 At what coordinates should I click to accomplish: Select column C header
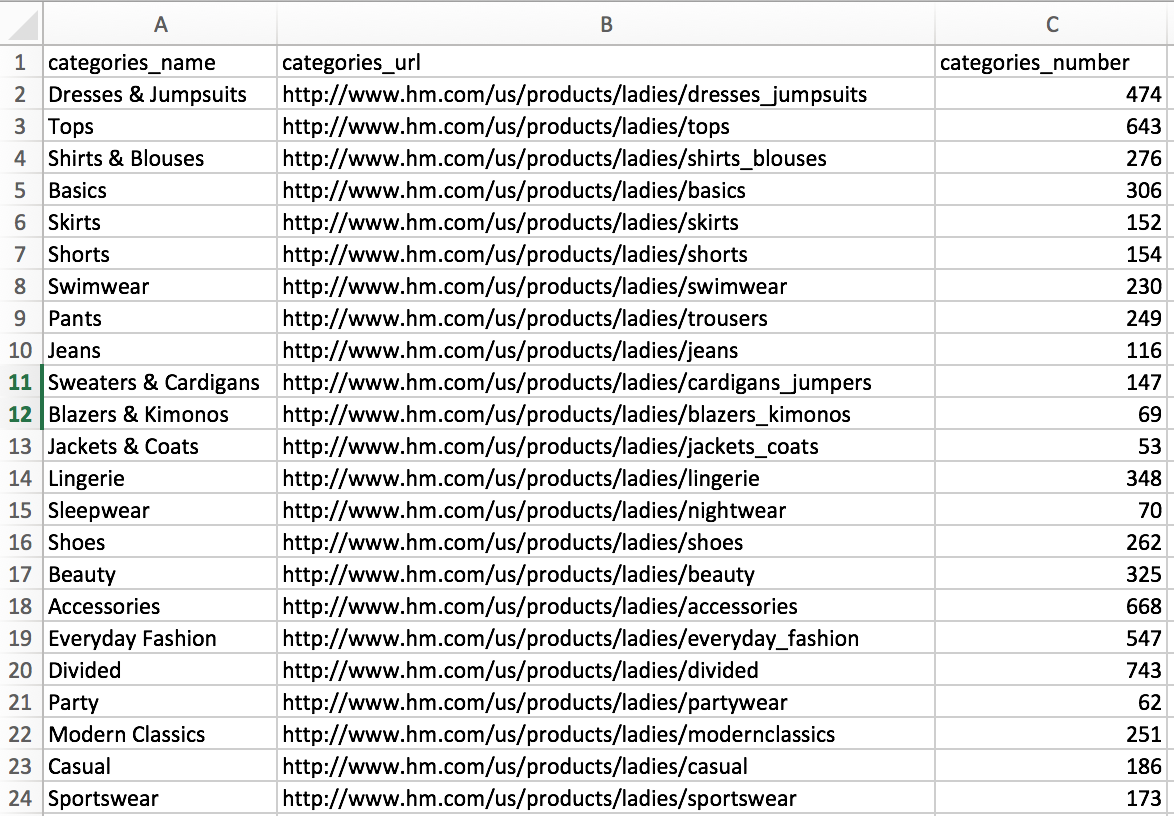click(1051, 25)
